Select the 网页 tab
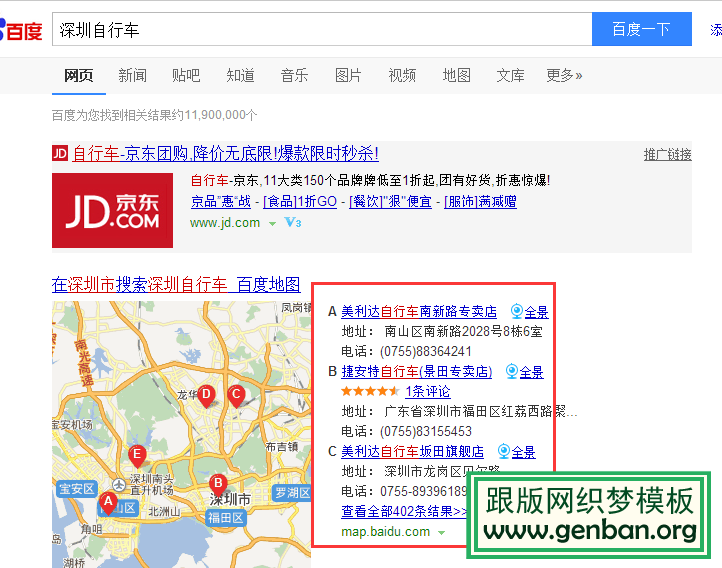 coord(79,75)
